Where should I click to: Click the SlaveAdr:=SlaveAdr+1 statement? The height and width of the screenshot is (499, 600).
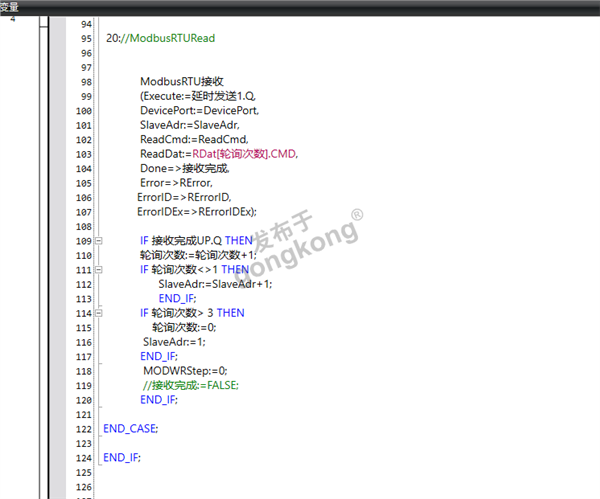point(215,284)
